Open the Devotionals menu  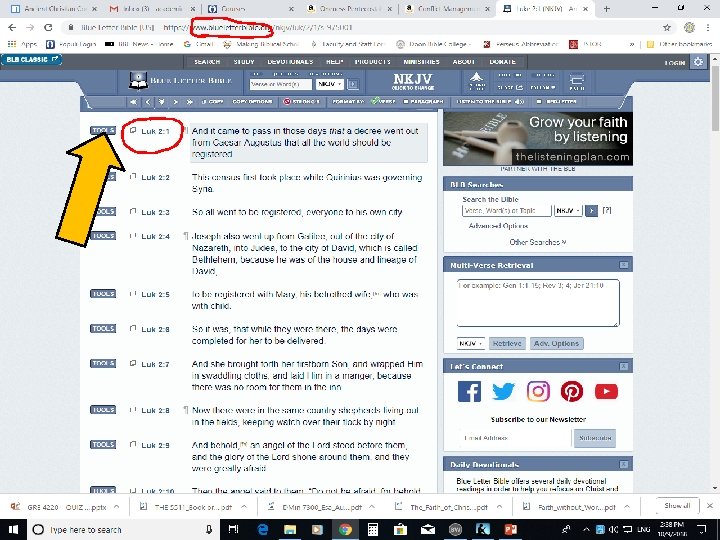pyautogui.click(x=290, y=62)
